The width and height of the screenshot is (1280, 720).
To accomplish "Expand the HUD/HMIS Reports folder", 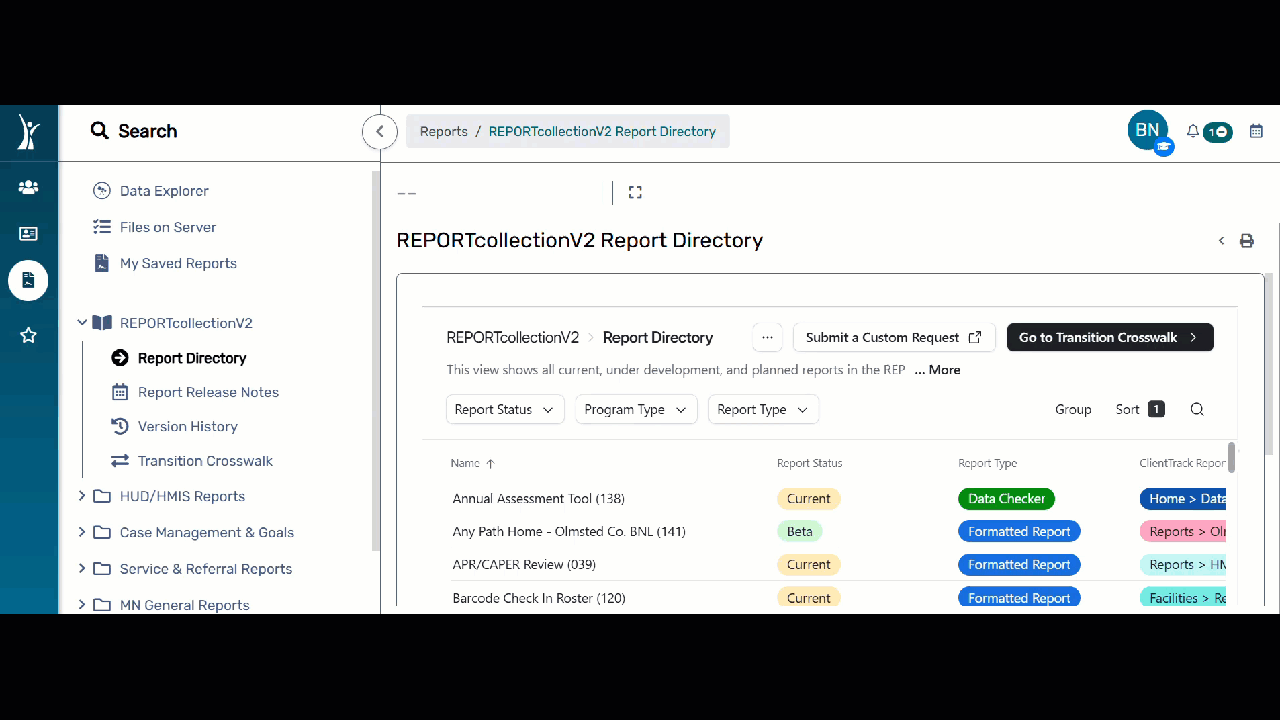I will pyautogui.click(x=83, y=496).
